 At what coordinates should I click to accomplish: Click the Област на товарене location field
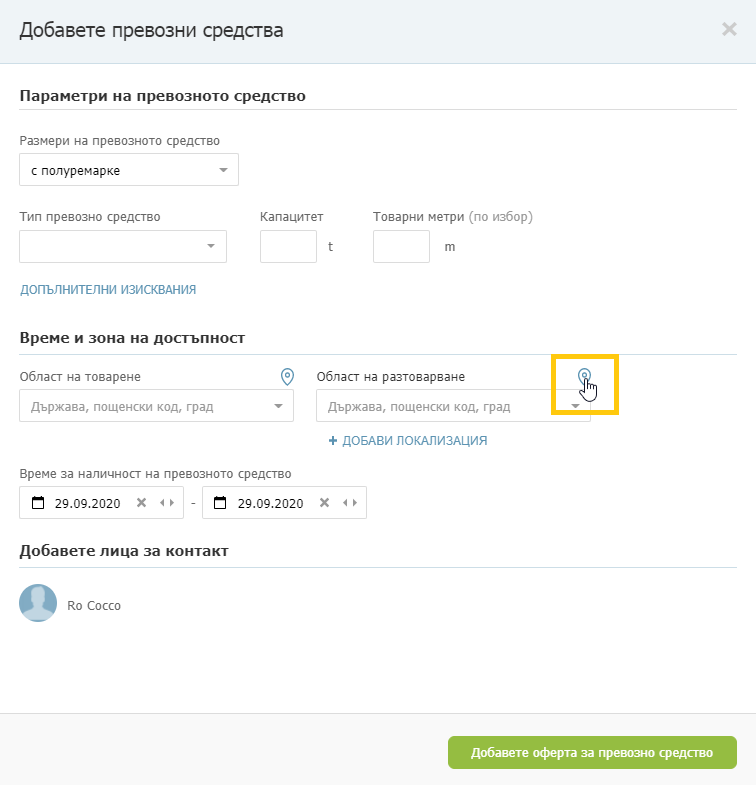click(x=156, y=406)
